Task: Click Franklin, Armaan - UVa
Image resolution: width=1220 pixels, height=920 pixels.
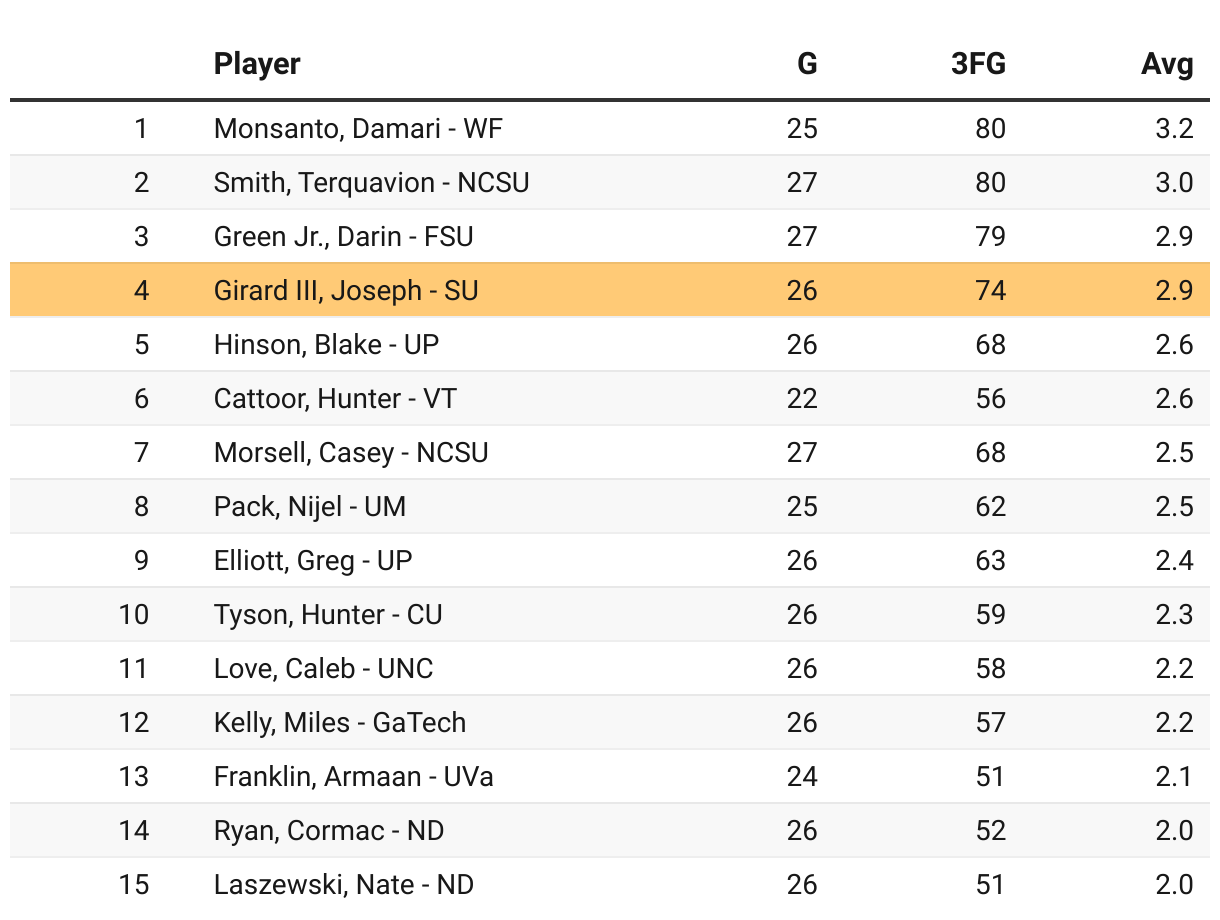Action: pyautogui.click(x=354, y=777)
